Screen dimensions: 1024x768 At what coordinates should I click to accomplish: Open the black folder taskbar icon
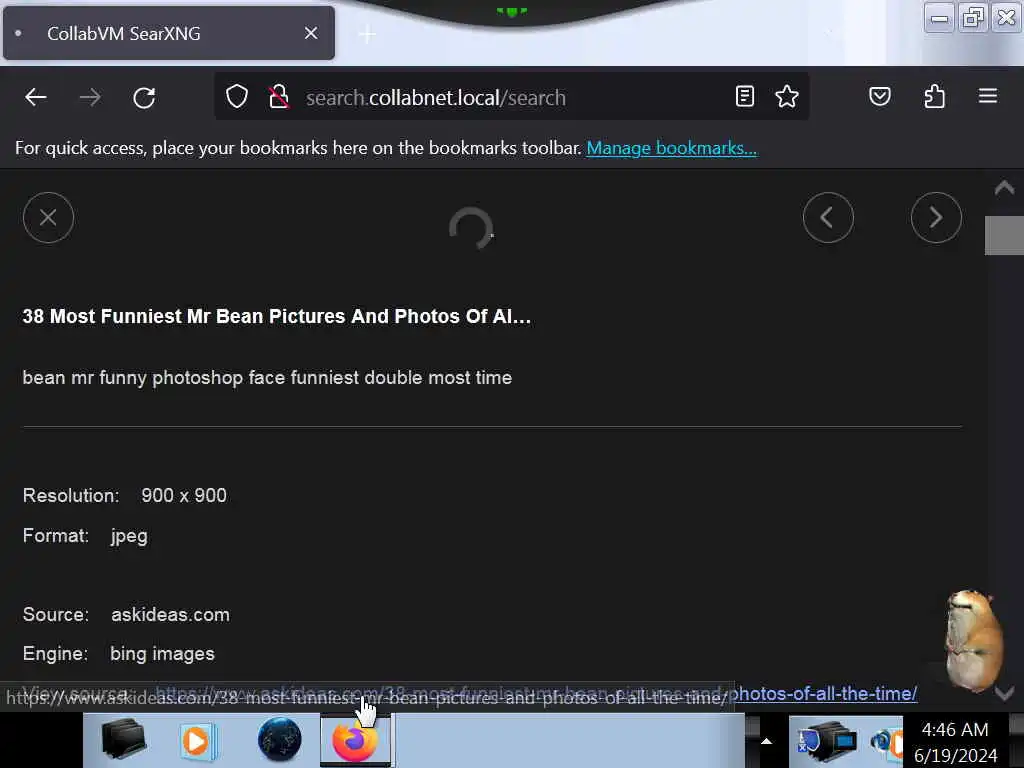tap(124, 741)
